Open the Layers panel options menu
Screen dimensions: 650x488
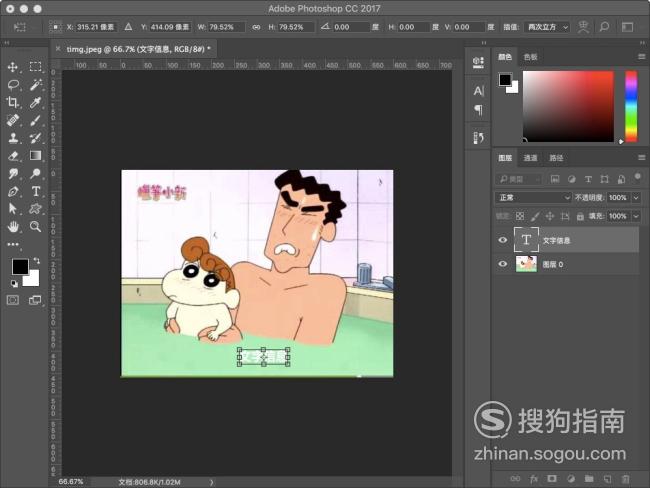tap(641, 158)
